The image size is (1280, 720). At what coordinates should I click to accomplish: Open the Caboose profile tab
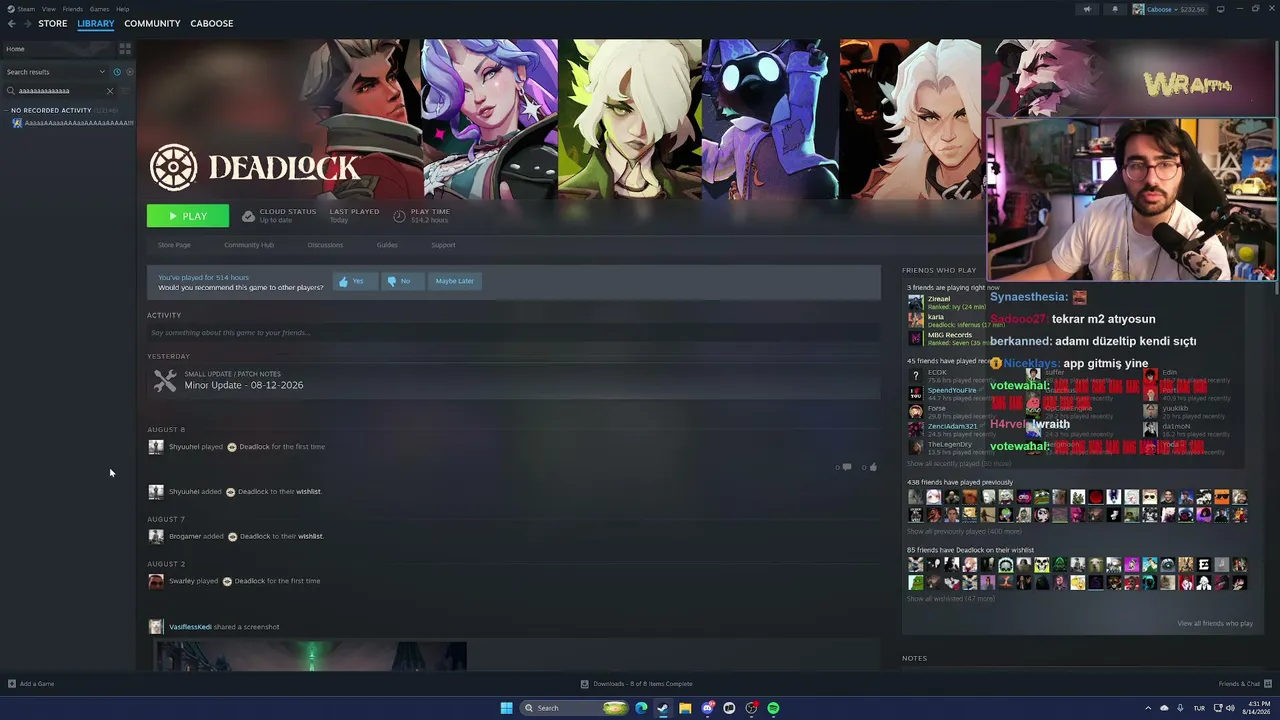coord(212,23)
